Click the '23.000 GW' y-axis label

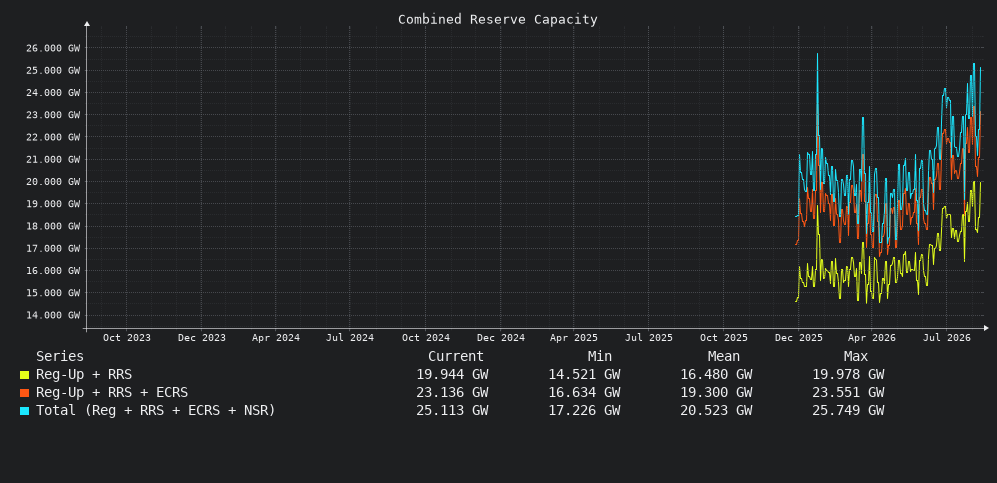tap(53, 115)
